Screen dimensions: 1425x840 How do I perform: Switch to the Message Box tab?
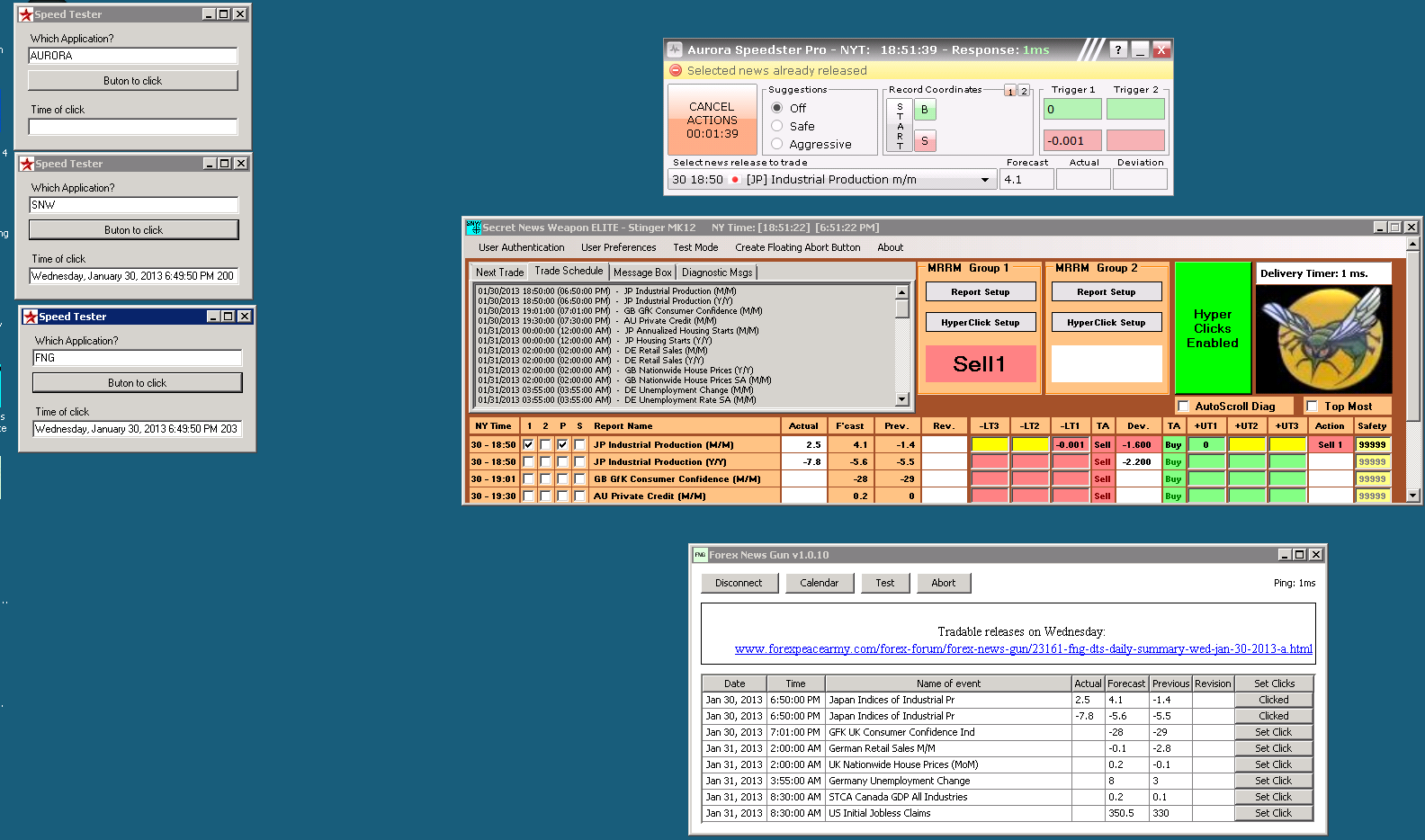642,273
